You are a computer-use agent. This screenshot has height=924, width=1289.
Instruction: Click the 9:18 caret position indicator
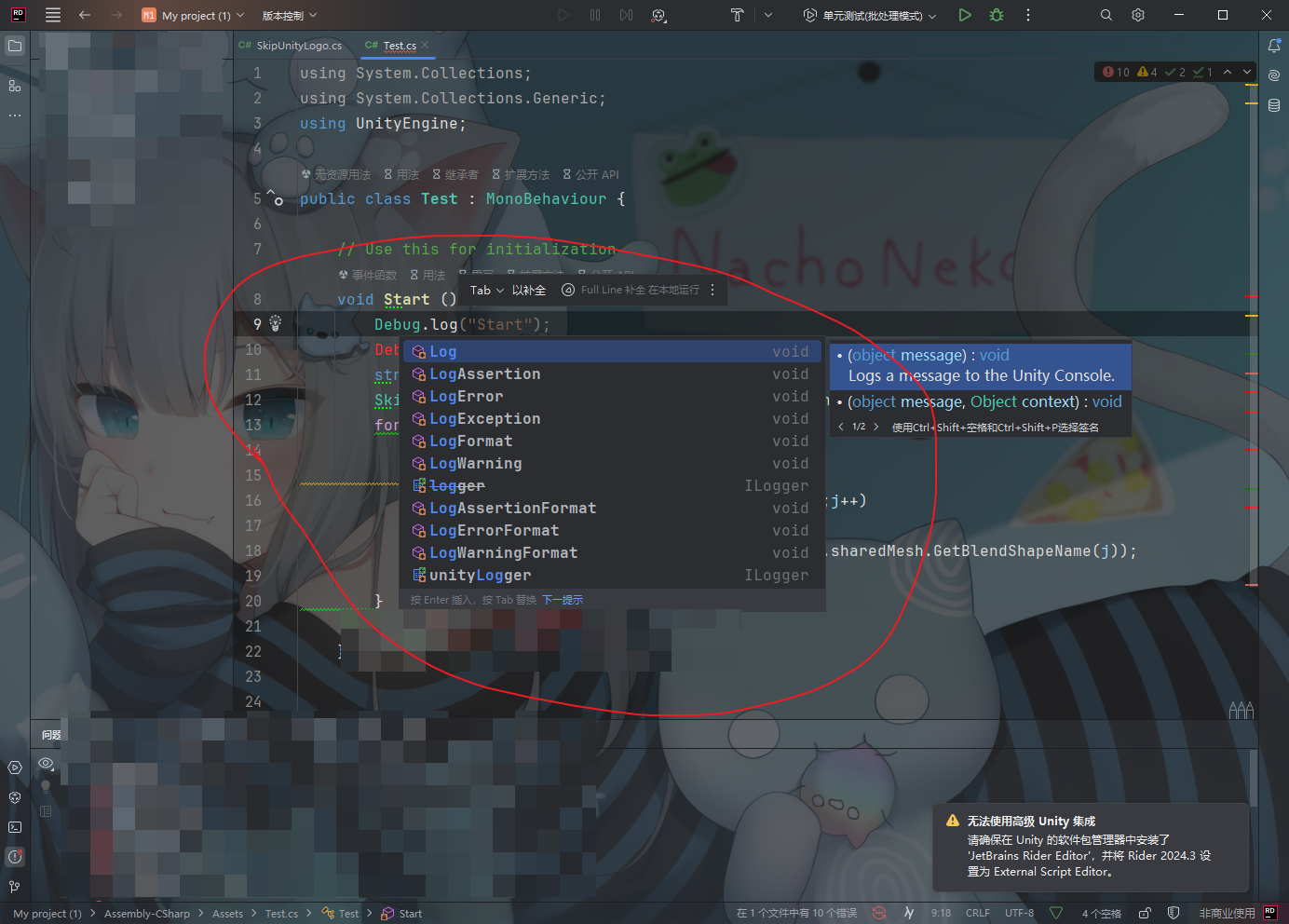click(941, 913)
